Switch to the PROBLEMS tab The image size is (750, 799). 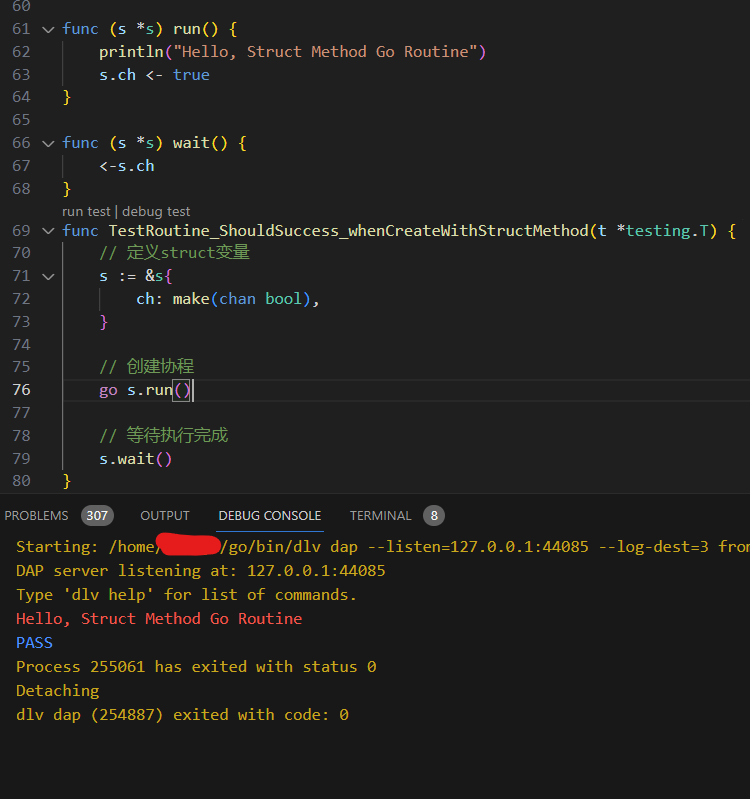coord(37,516)
